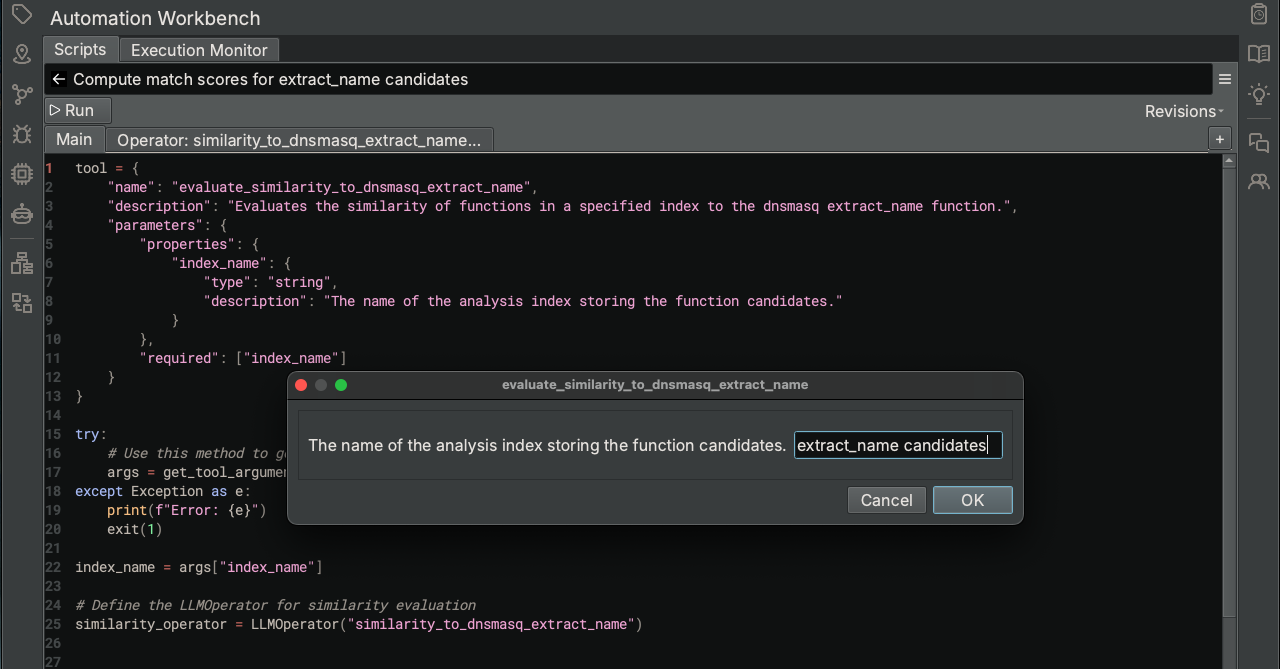1280x669 pixels.
Task: Expand the Revisions dropdown
Action: pyautogui.click(x=1184, y=111)
